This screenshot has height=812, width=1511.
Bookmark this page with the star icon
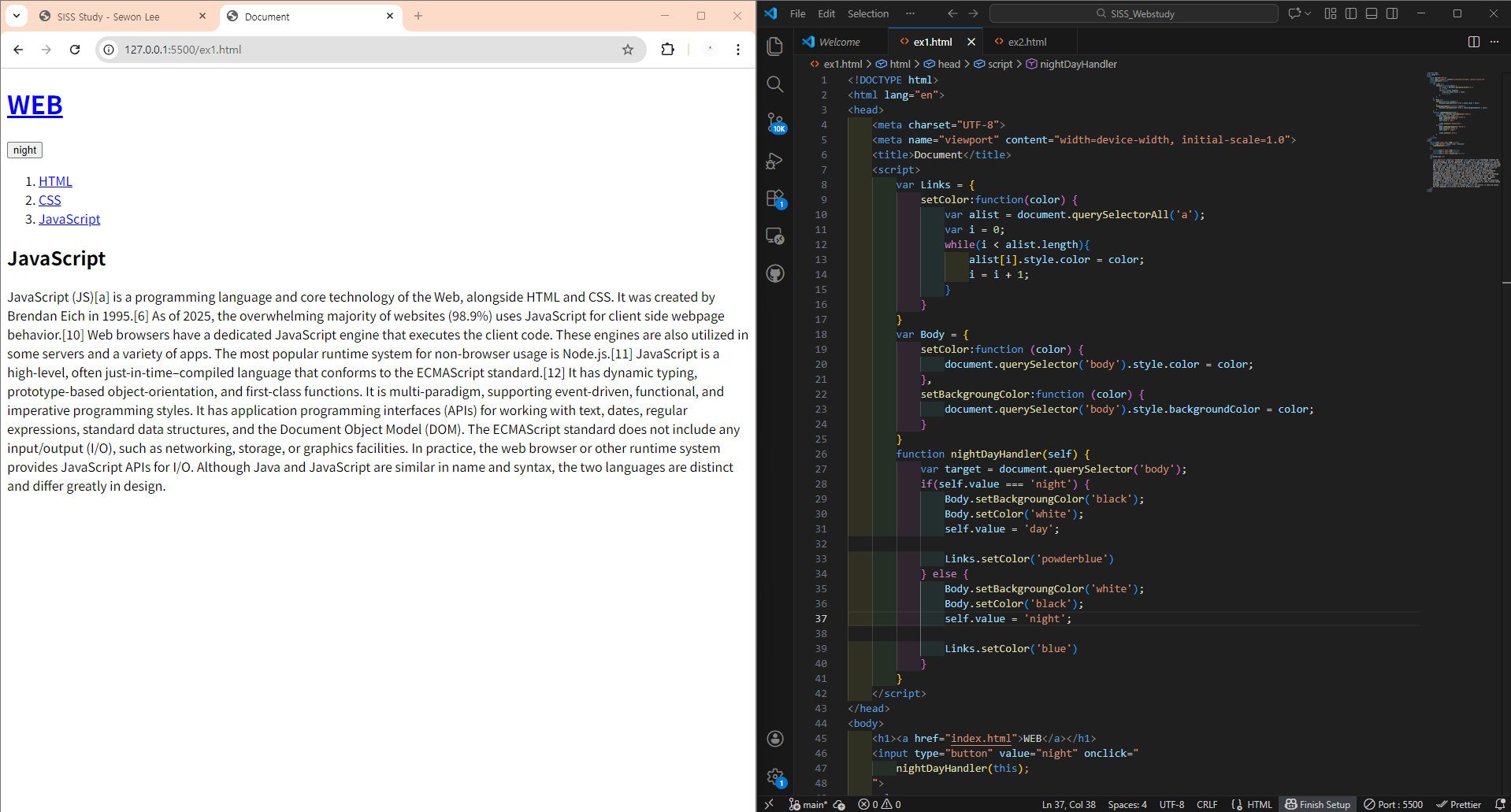(628, 50)
